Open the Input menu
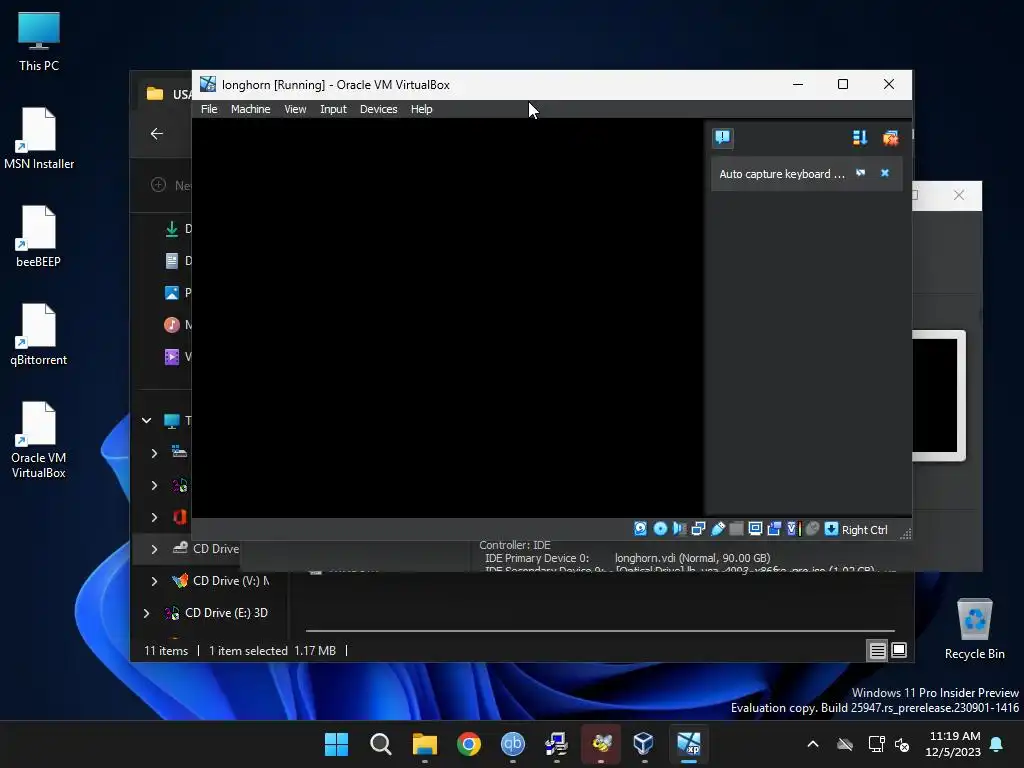Screen dimensions: 1024x768 click(x=333, y=109)
